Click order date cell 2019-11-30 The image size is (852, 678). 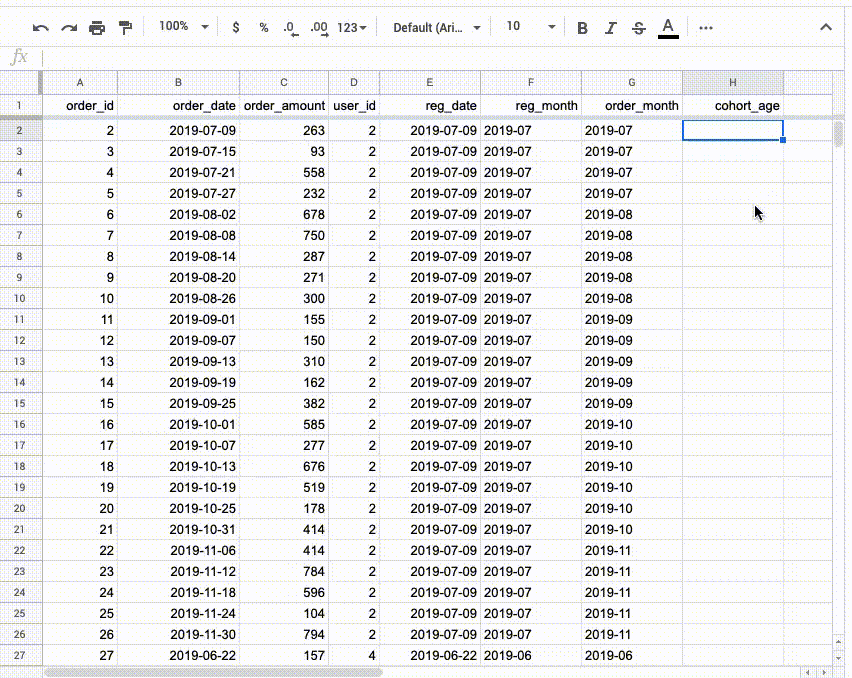pos(178,635)
